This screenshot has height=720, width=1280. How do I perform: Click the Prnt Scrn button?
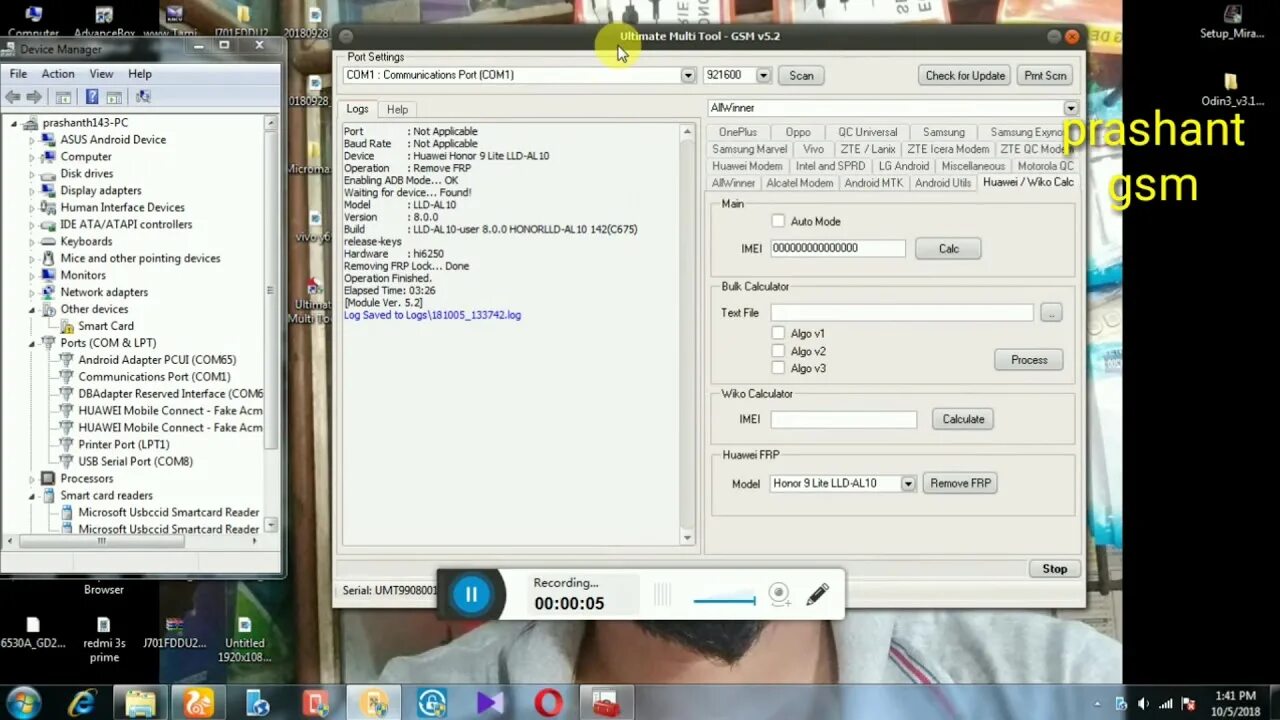(x=1045, y=75)
